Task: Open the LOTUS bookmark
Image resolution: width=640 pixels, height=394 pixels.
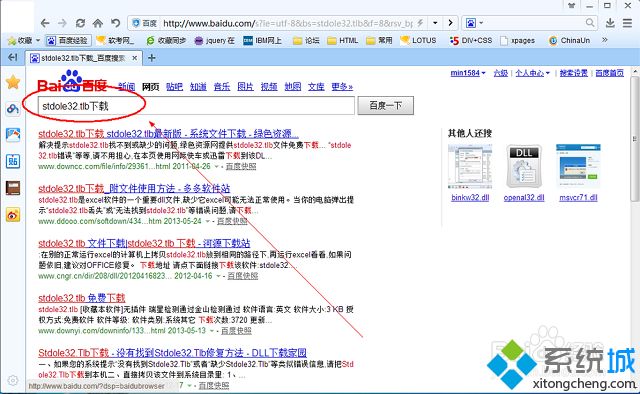Action: [418, 40]
